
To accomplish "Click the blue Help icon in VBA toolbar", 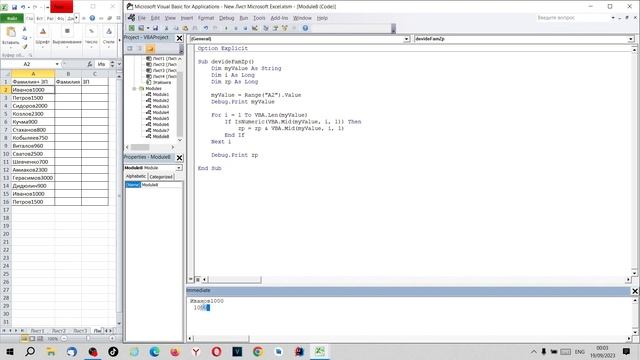I will [x=305, y=28].
